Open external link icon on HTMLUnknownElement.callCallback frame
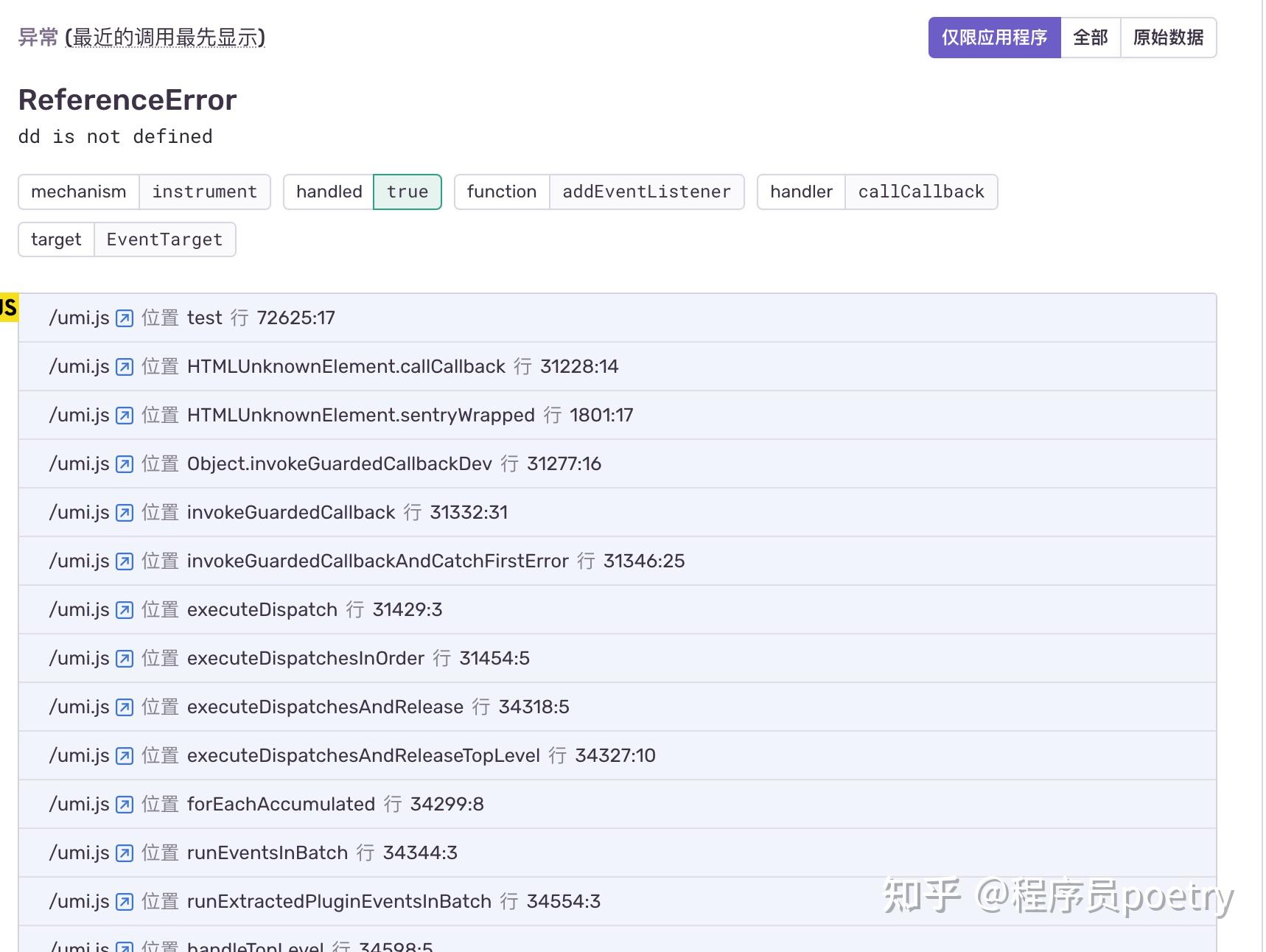Screen dimensions: 1266x952 [x=123, y=366]
